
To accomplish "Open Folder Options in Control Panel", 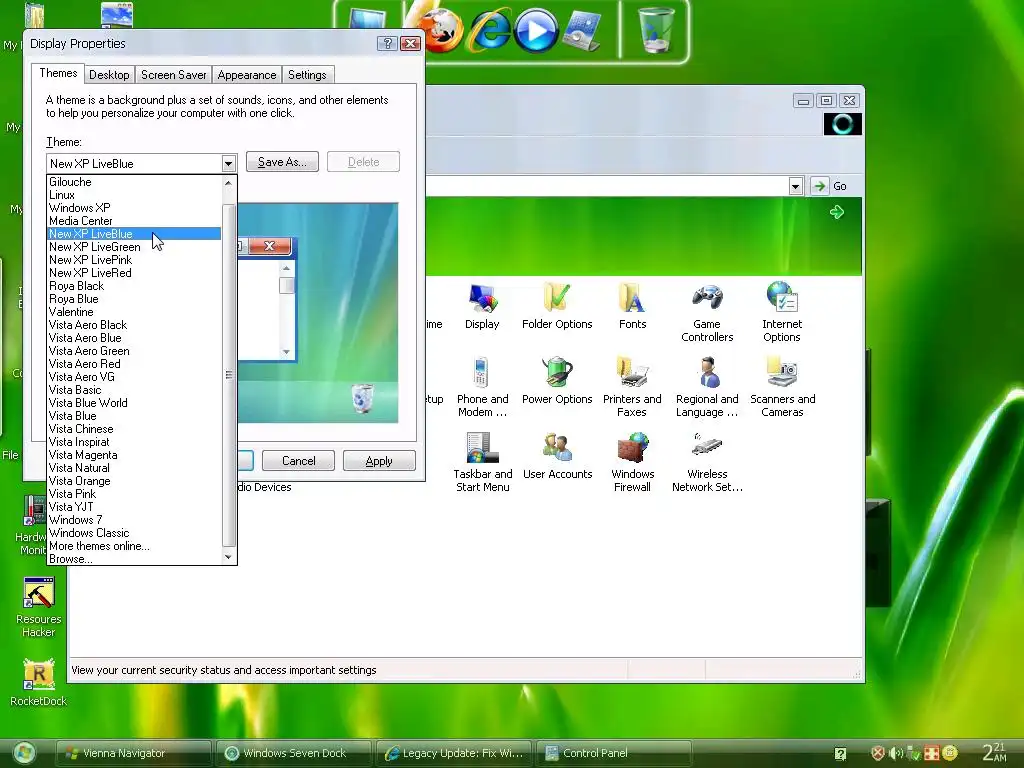I will [x=557, y=307].
